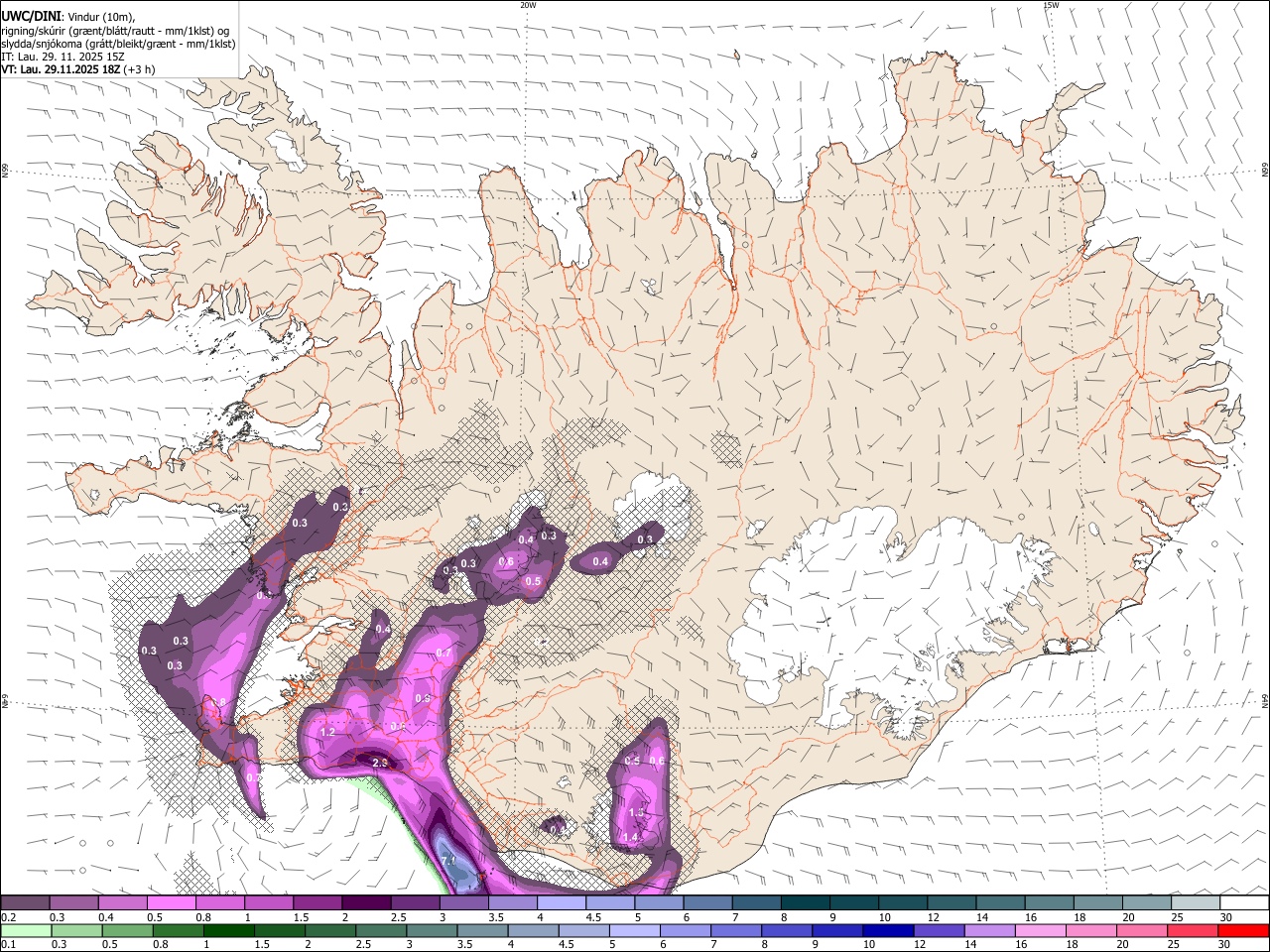The height and width of the screenshot is (952, 1270).
Task: Select the 1.5 value in the southern snow band
Action: click(x=636, y=812)
